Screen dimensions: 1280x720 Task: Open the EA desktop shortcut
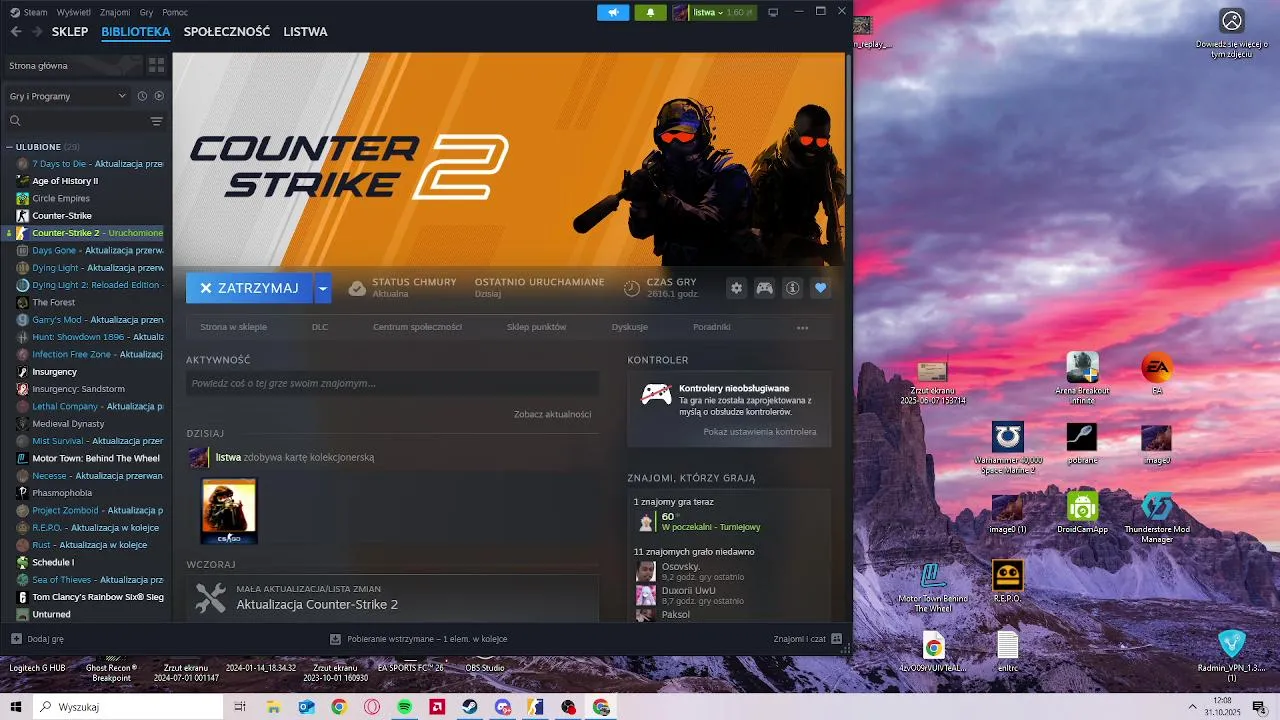click(x=1157, y=374)
